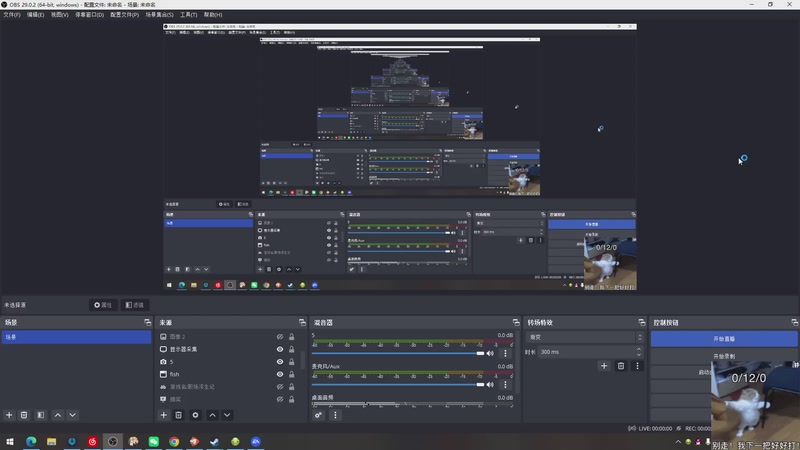This screenshot has width=800, height=450.
Task: Move scene down with arrow in Scenes panel
Action: coord(72,415)
